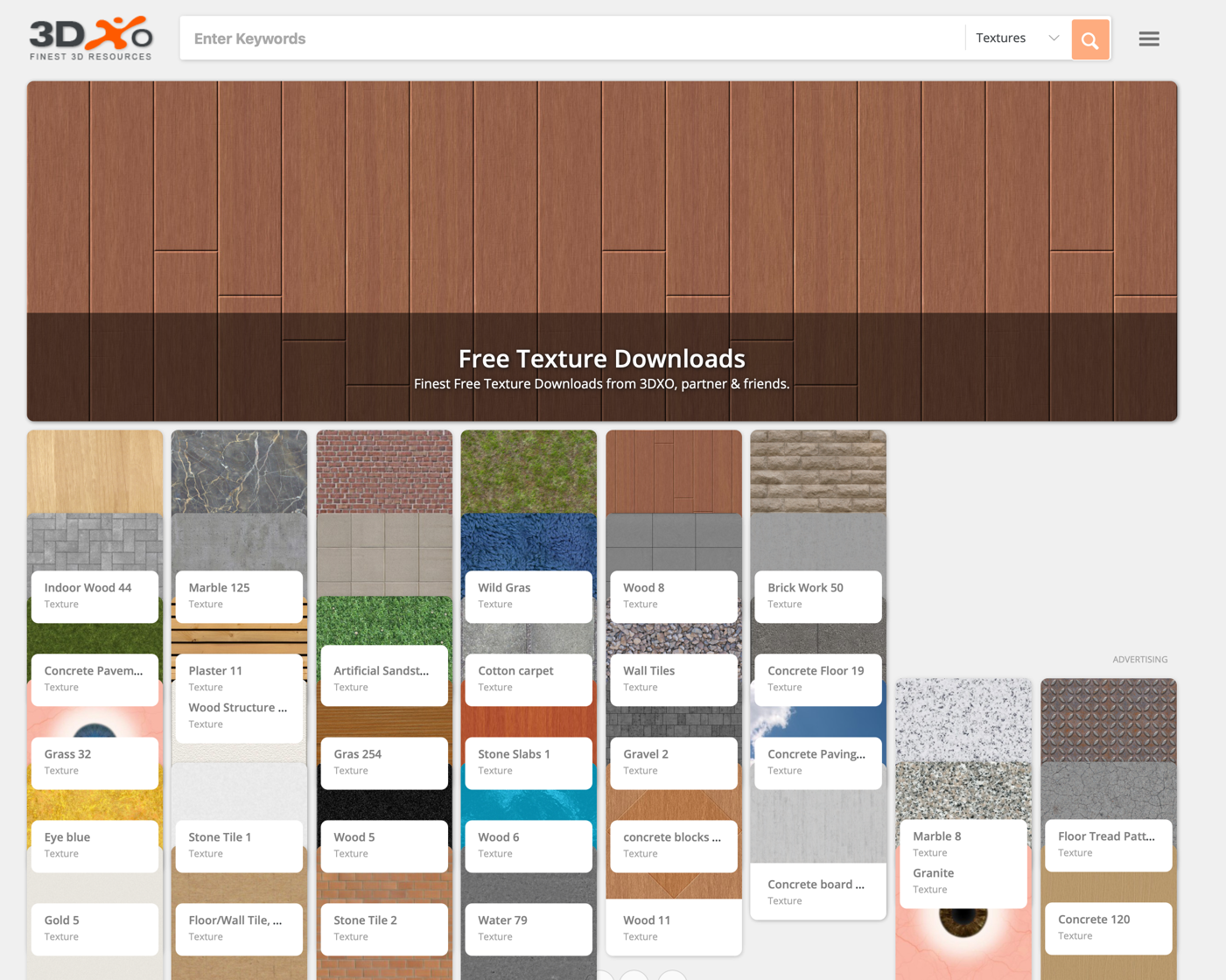Click the 3DXO logo
The width and height of the screenshot is (1226, 980).
click(91, 38)
